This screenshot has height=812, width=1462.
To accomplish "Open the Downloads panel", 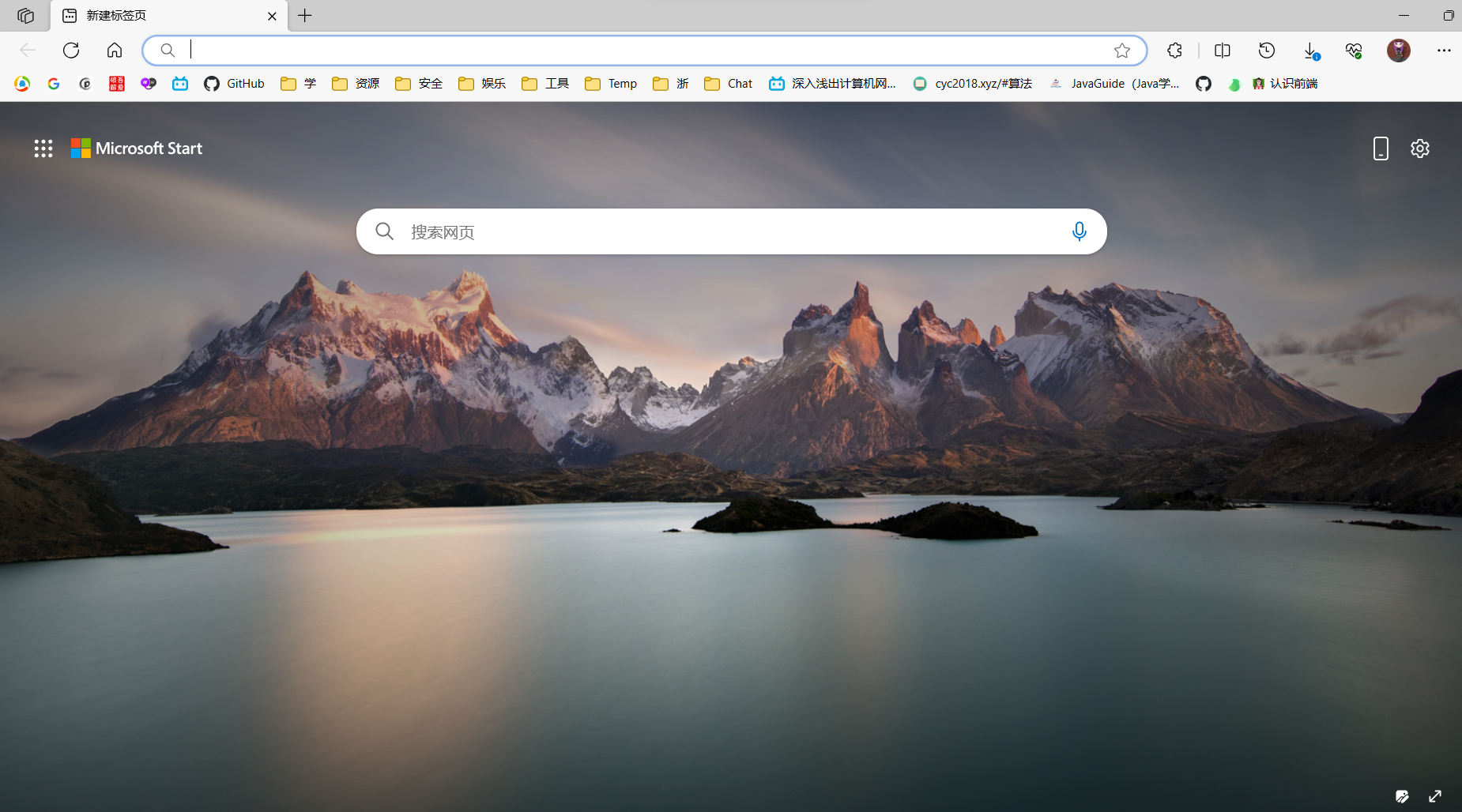I will 1311,51.
